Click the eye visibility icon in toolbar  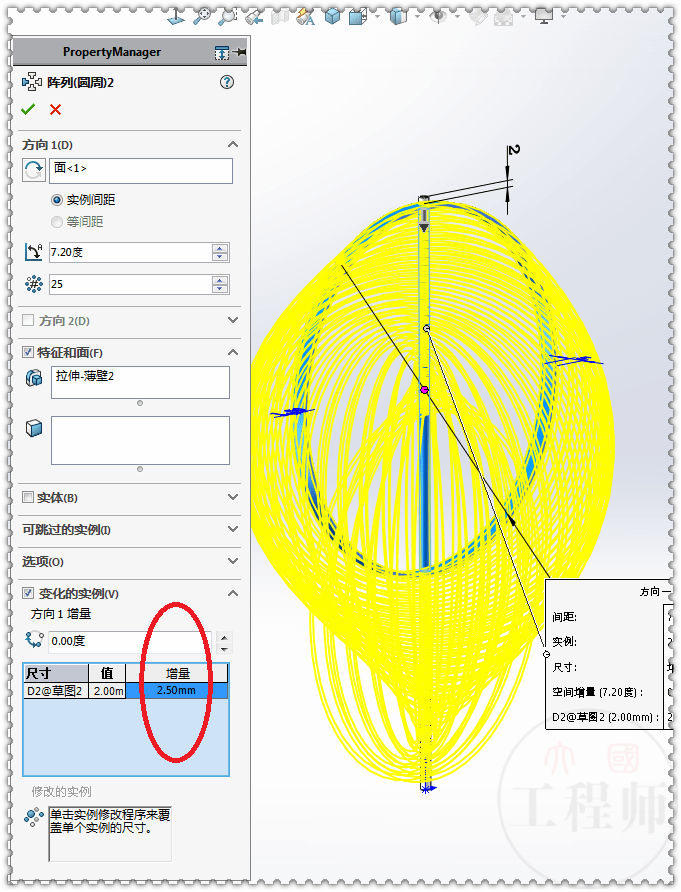pos(438,17)
